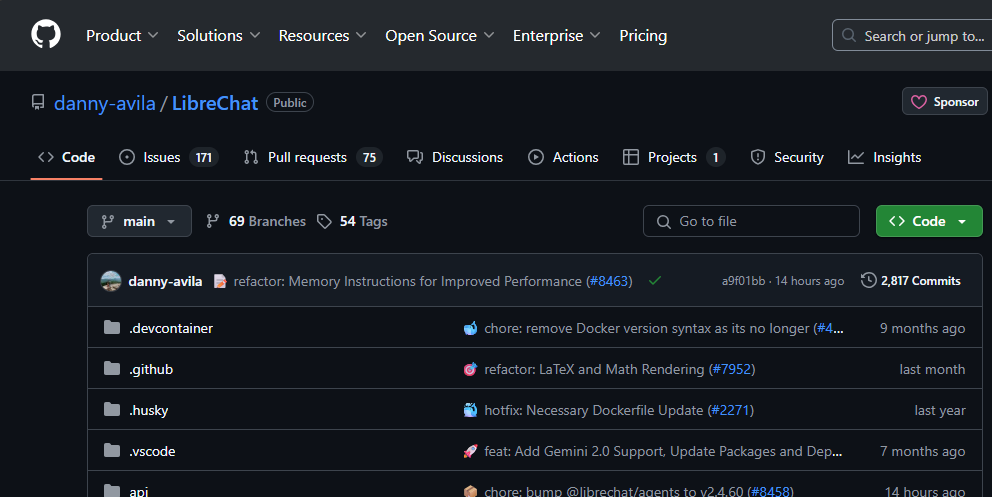Open the Actions tab
This screenshot has width=992, height=497.
point(563,157)
